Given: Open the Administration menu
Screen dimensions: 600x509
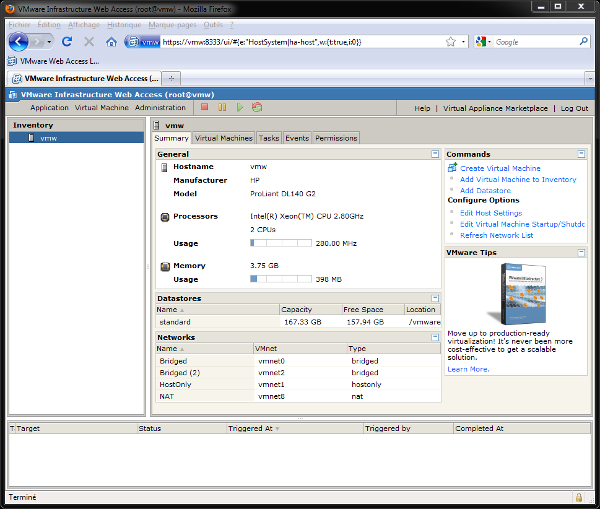Looking at the screenshot, I should (160, 108).
